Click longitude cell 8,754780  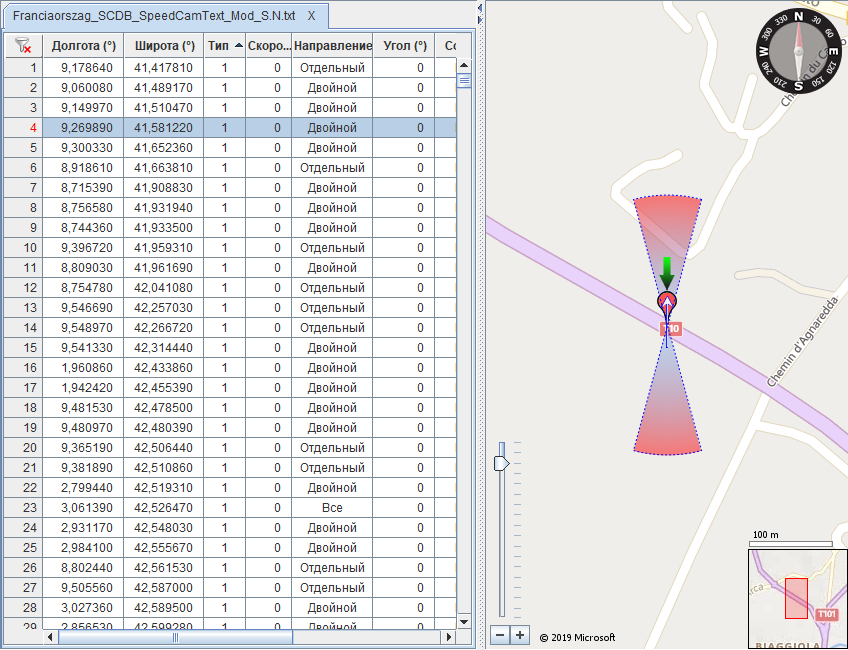click(x=84, y=288)
